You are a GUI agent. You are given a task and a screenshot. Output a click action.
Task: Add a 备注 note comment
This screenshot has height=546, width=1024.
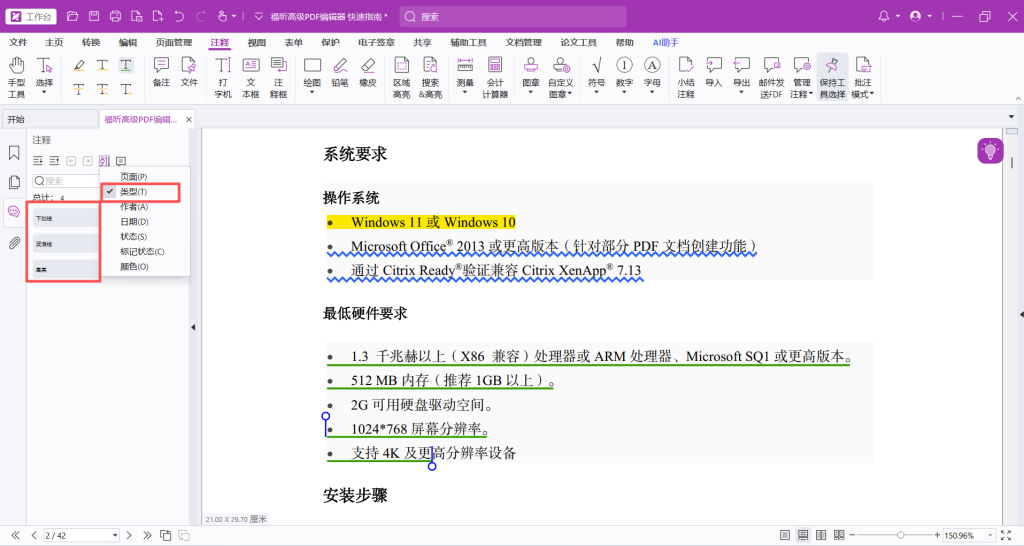161,71
